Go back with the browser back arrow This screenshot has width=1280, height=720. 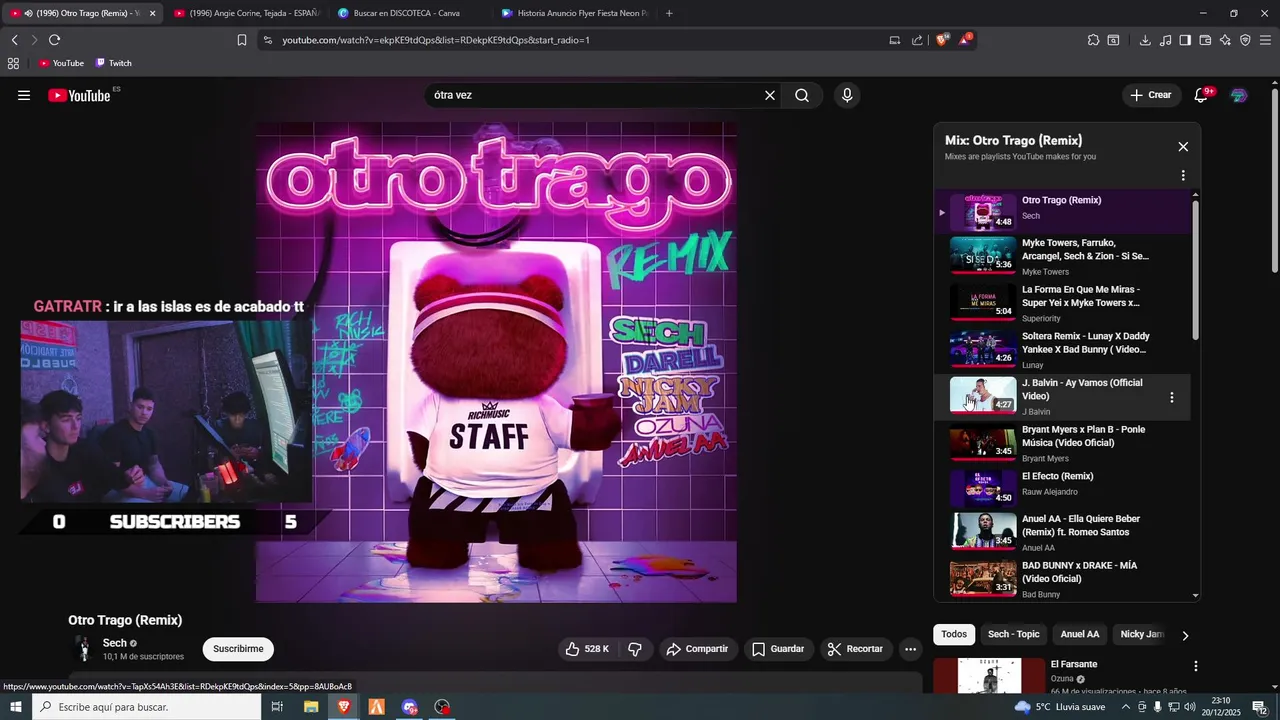(x=14, y=40)
